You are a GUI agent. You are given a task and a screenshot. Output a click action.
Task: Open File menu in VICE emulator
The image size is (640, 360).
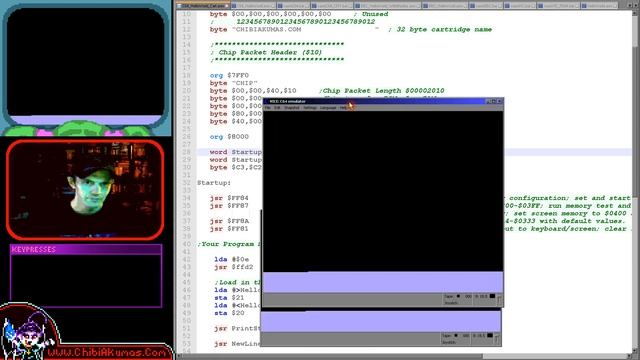point(268,108)
